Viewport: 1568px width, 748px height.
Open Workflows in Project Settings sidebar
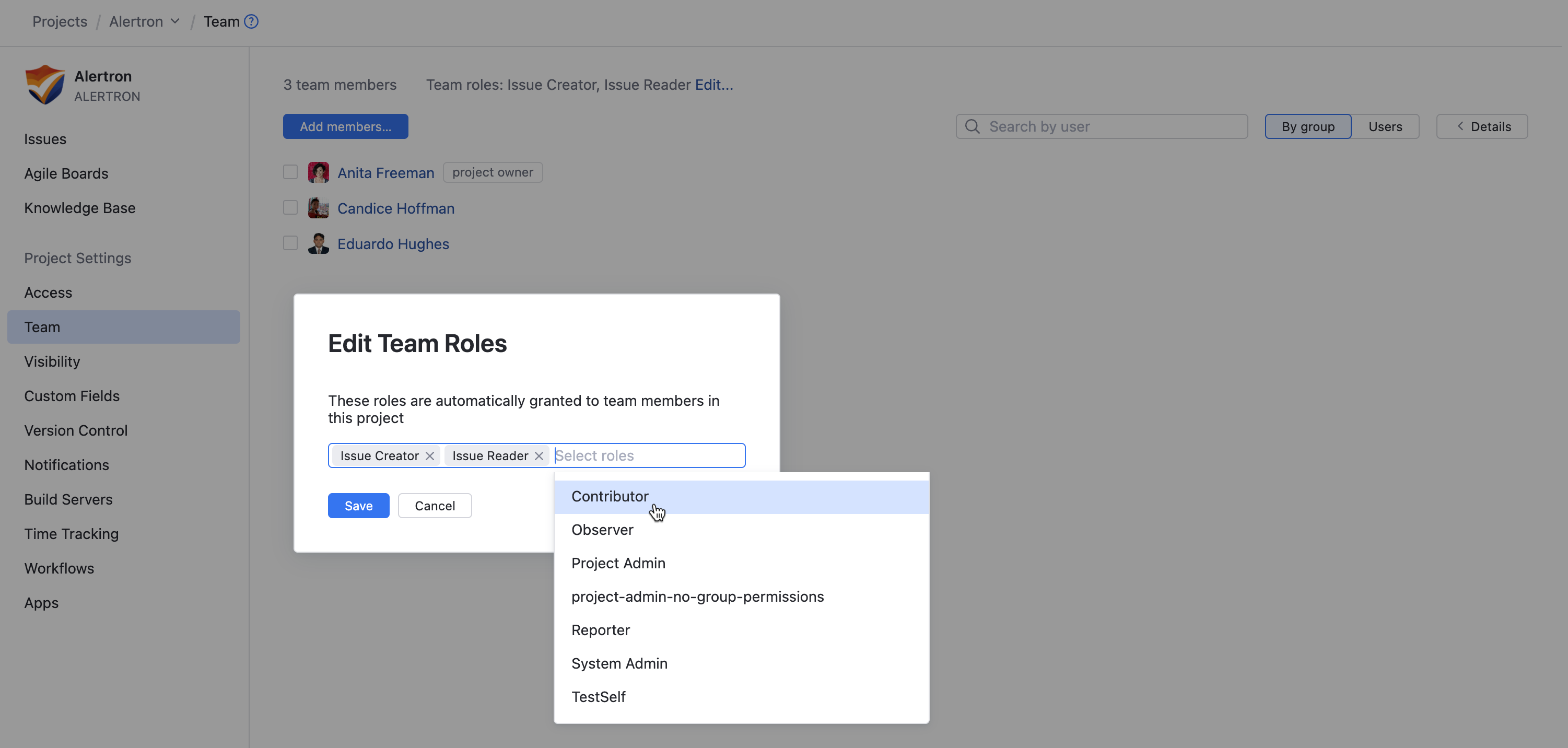[59, 568]
